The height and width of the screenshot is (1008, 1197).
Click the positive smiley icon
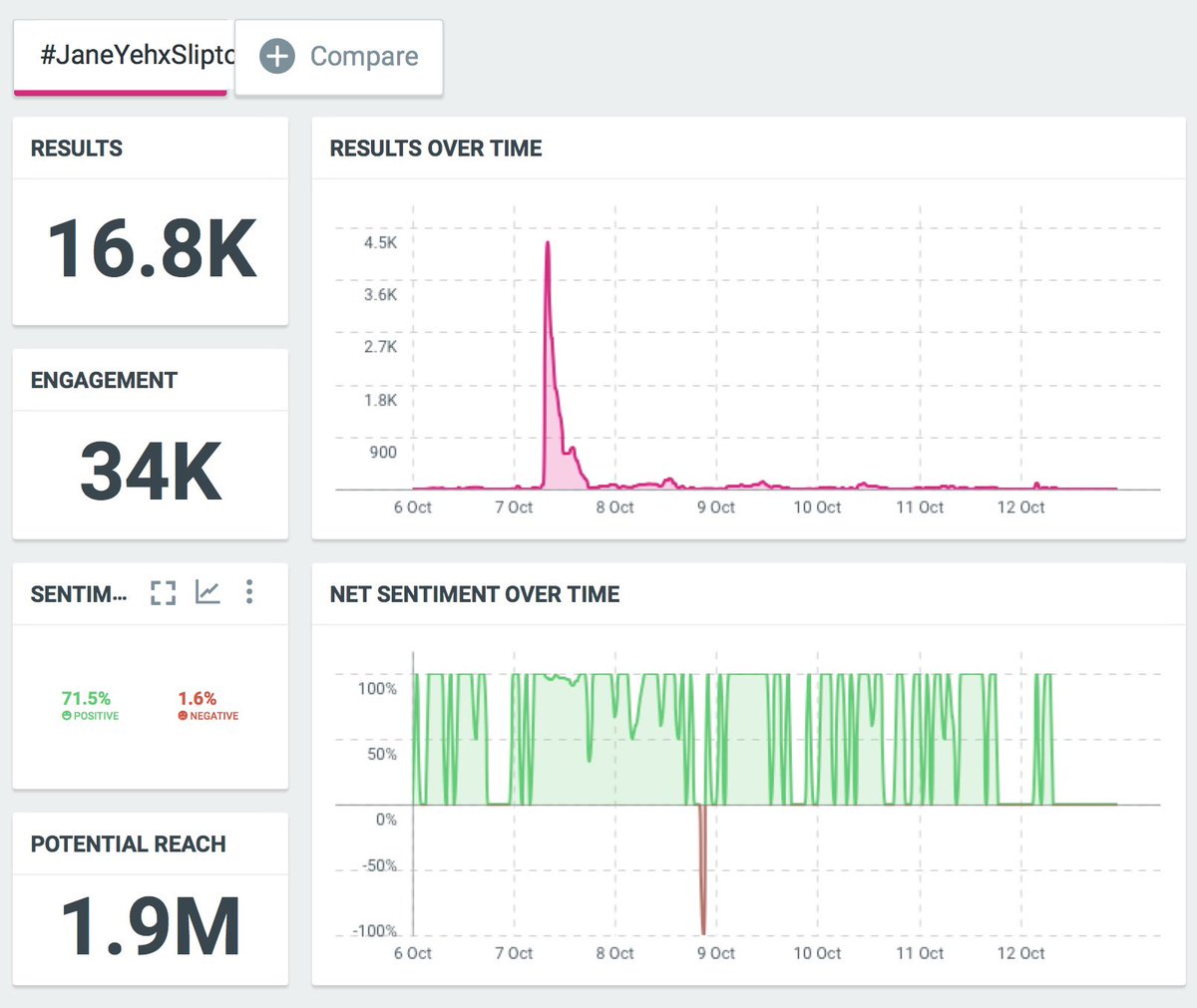pos(67,716)
